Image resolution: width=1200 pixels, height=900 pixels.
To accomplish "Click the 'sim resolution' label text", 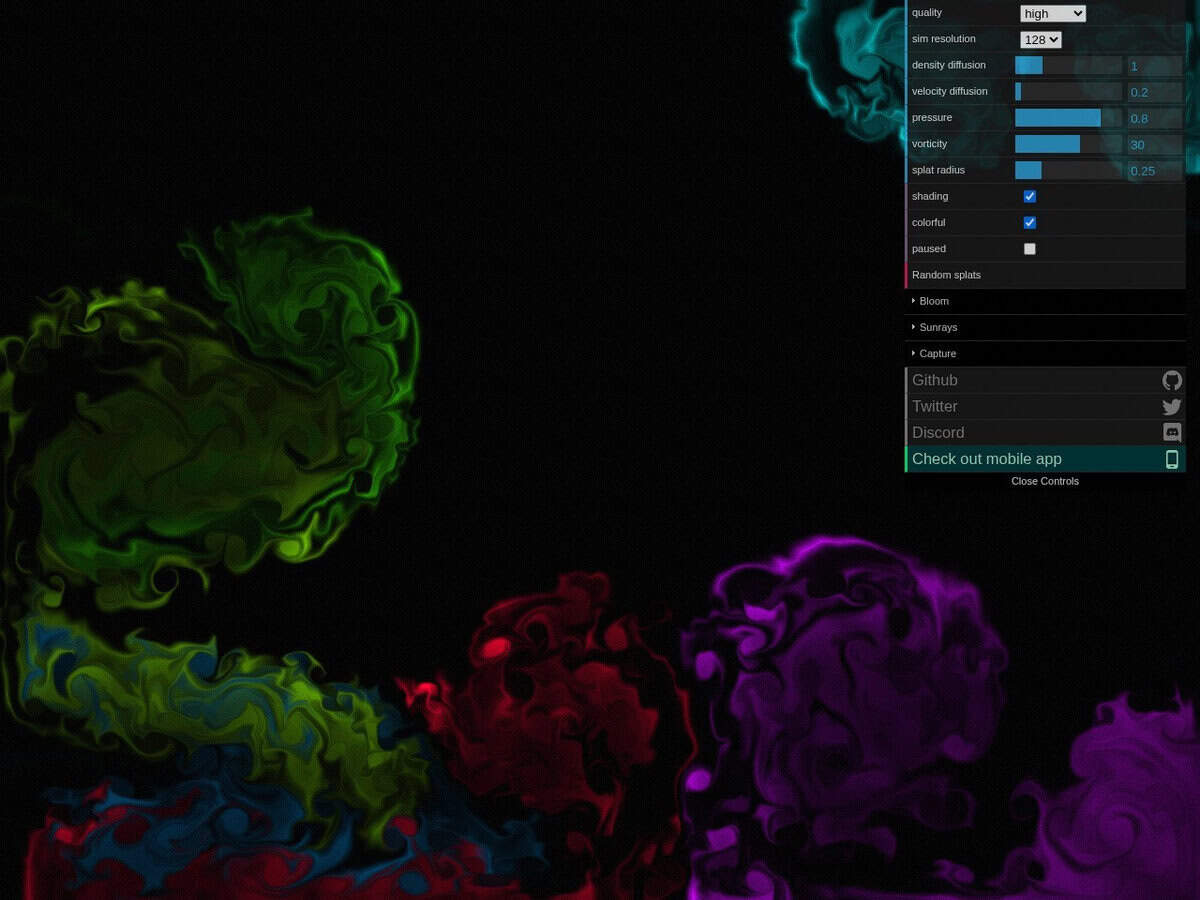I will tap(943, 39).
